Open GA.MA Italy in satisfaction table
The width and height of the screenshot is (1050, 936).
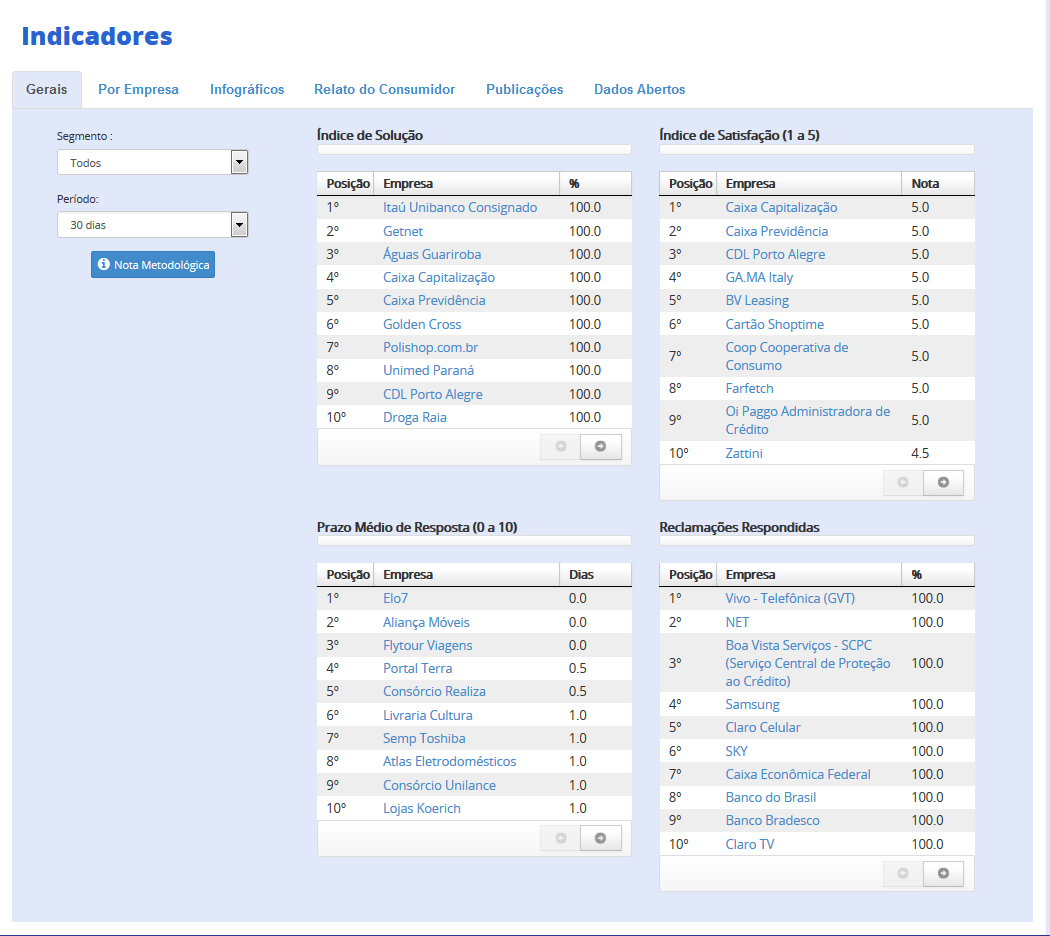[759, 277]
